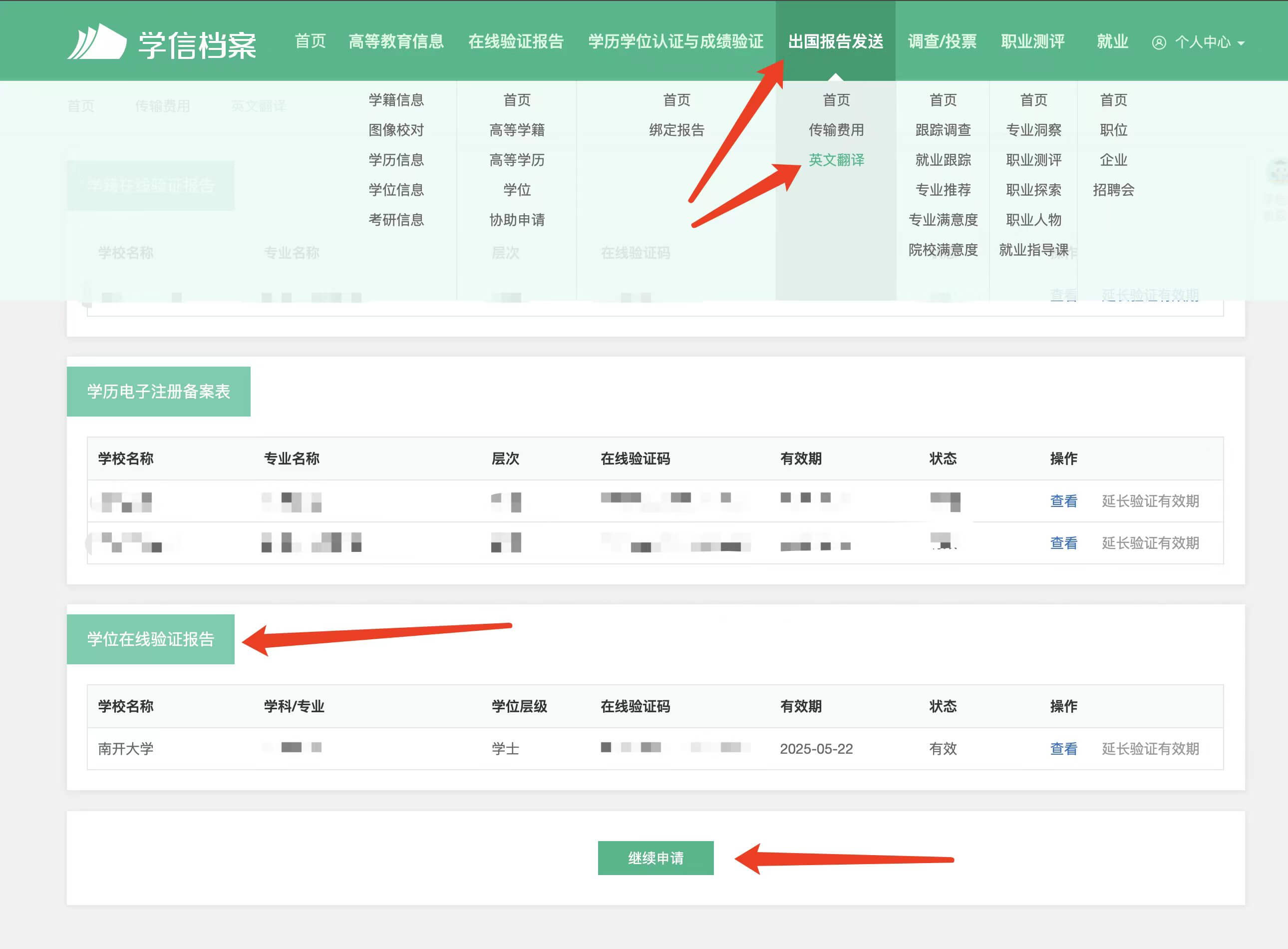Select 英文翻译 in the submenu

(x=837, y=159)
